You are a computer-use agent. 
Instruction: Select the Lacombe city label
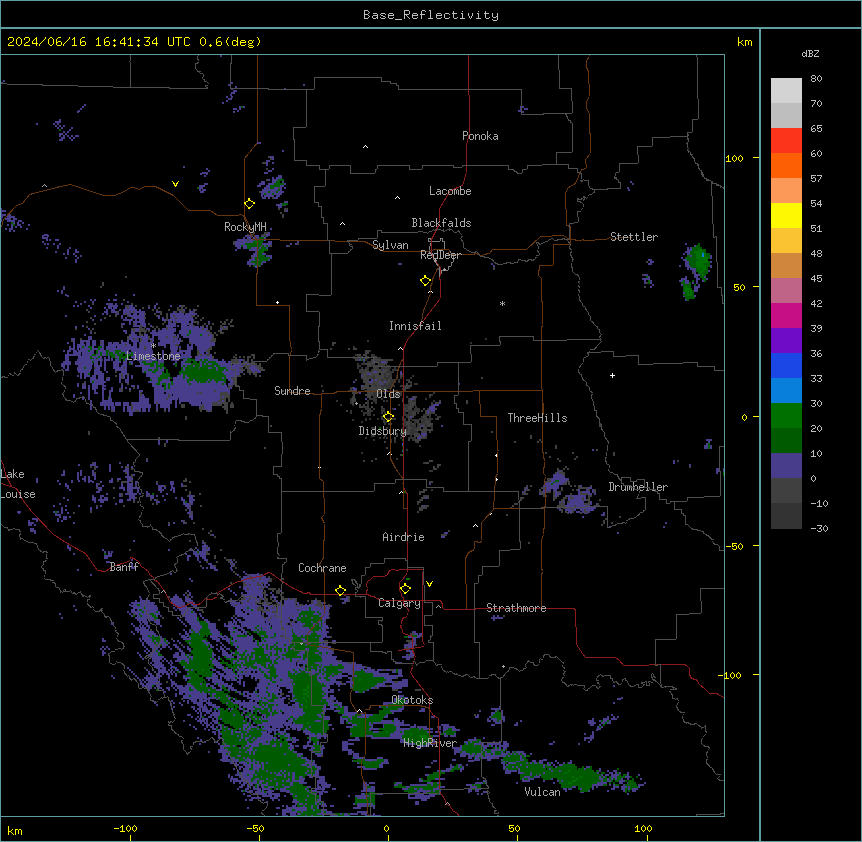click(450, 191)
